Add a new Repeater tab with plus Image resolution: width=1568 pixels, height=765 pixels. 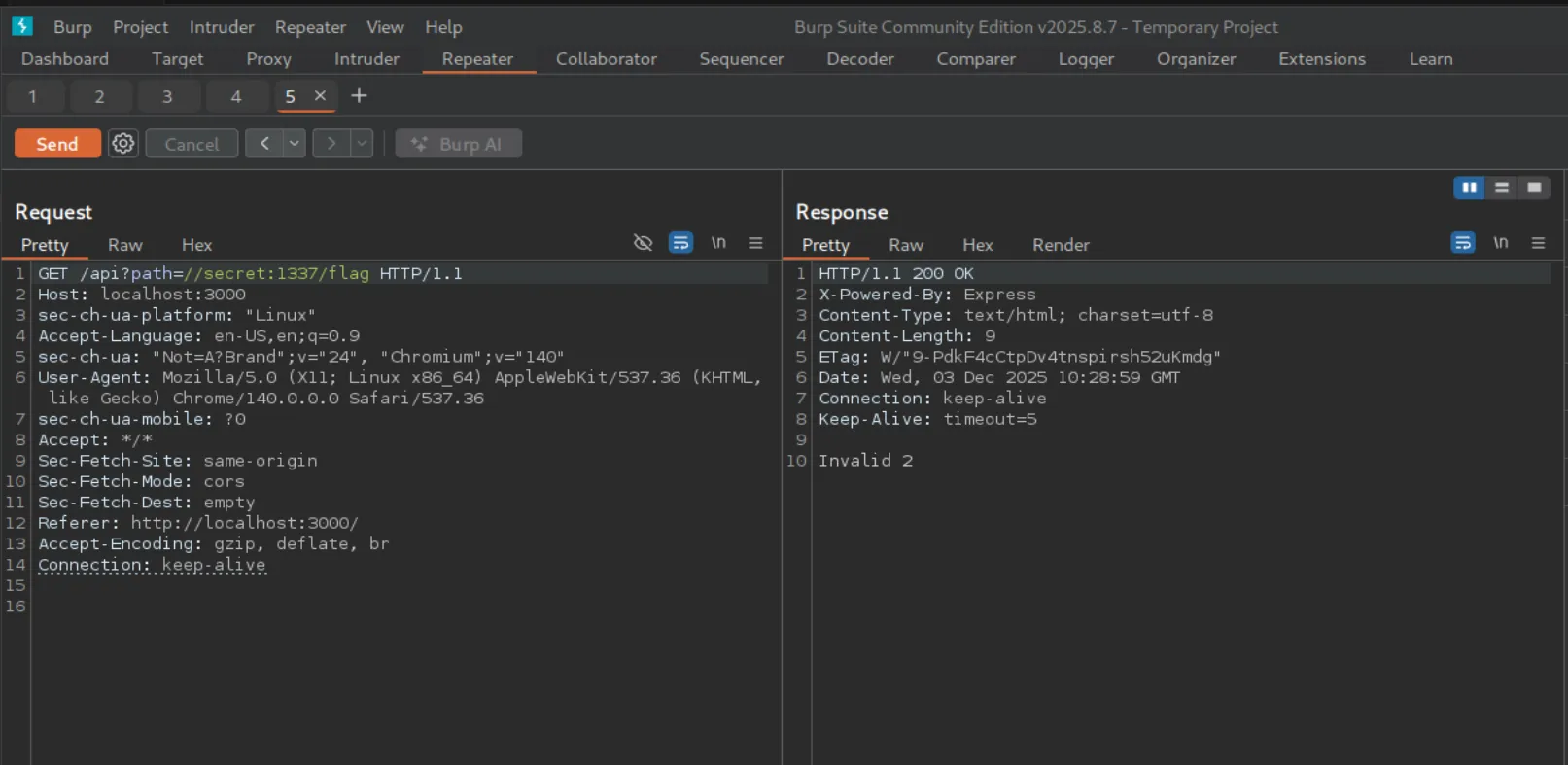point(359,96)
